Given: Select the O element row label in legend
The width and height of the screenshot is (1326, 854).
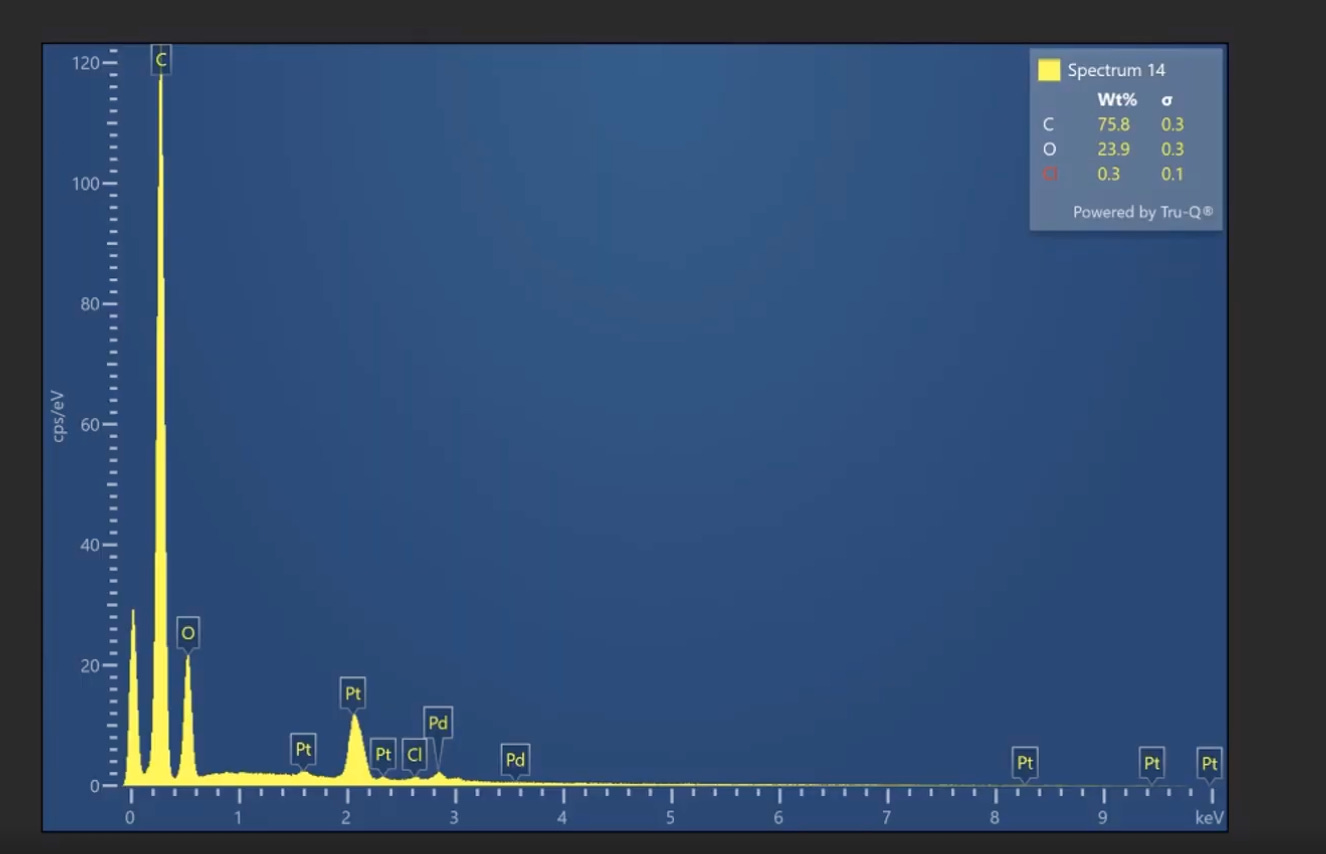Looking at the screenshot, I should (x=1049, y=149).
